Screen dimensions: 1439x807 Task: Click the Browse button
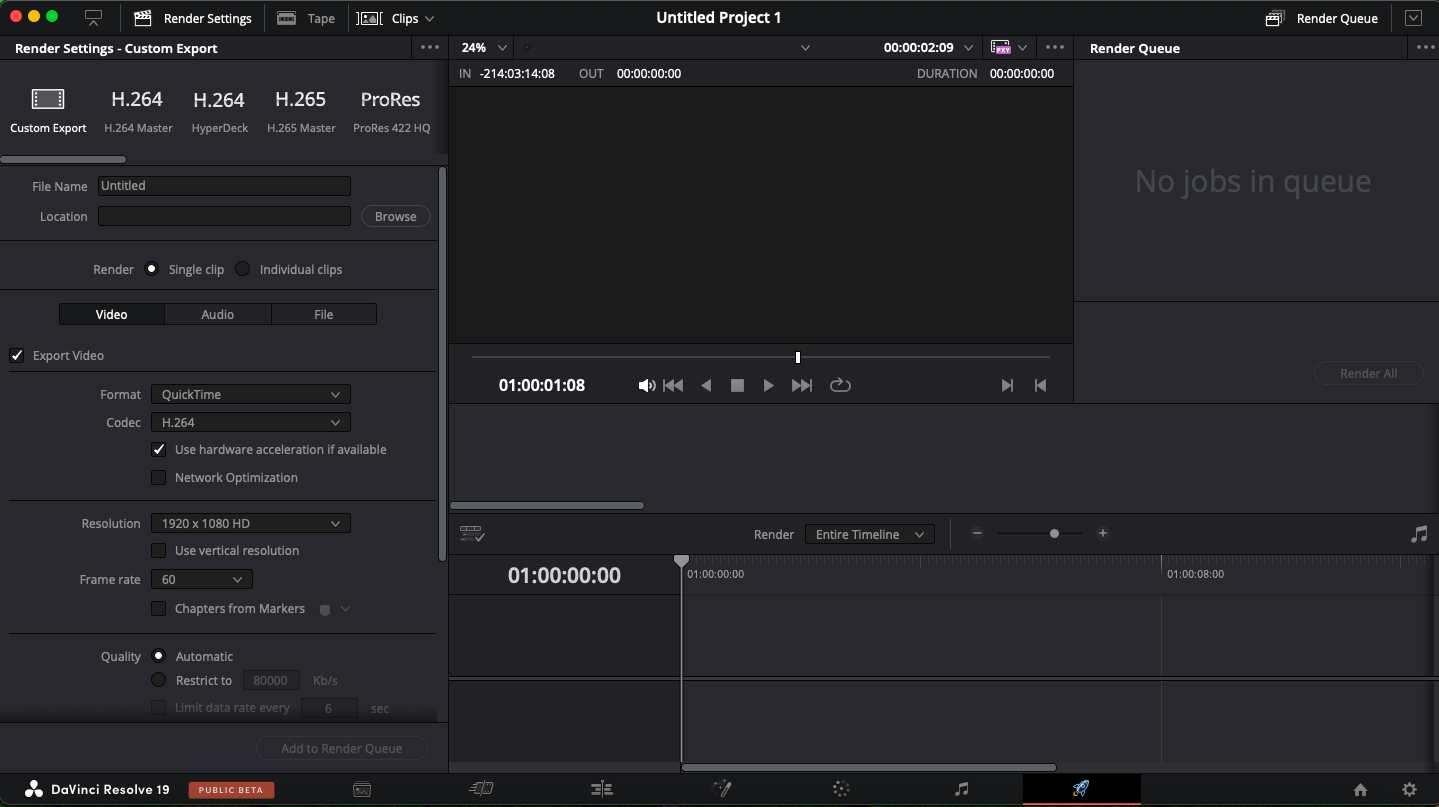point(396,216)
